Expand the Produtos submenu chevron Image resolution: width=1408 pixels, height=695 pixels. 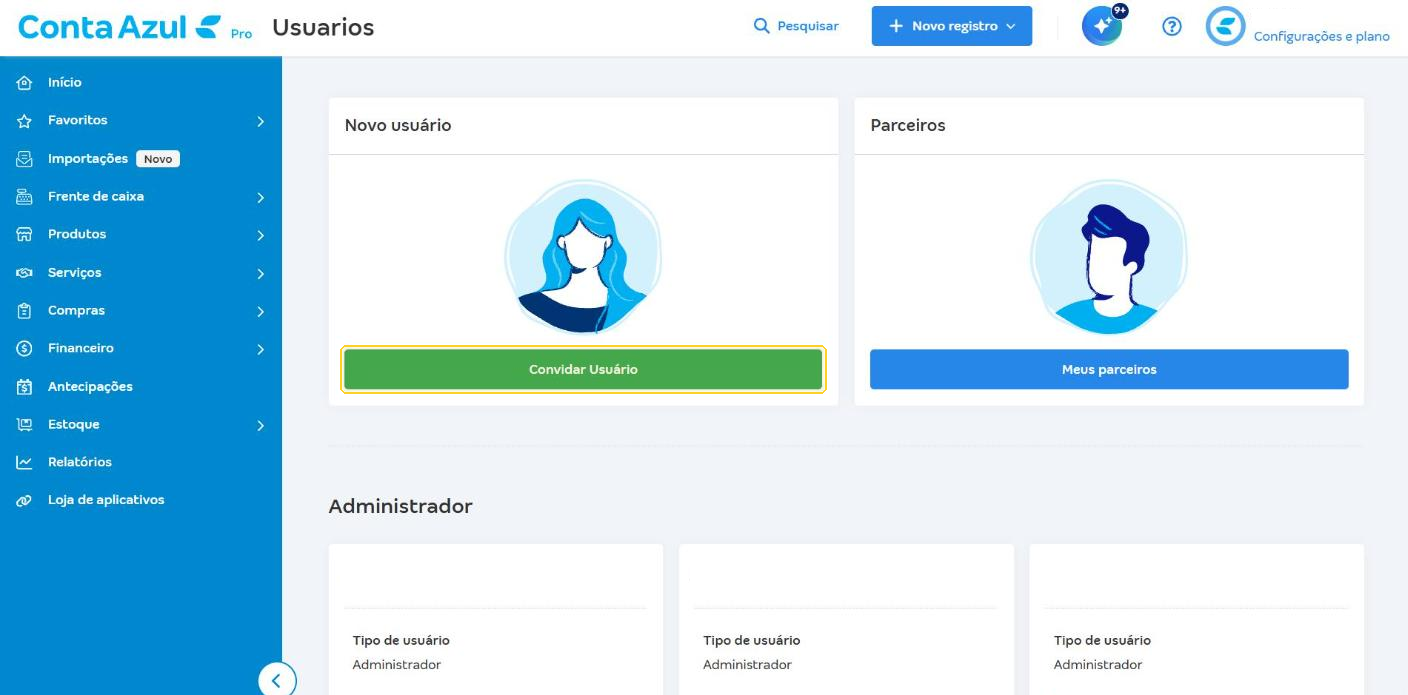point(260,236)
